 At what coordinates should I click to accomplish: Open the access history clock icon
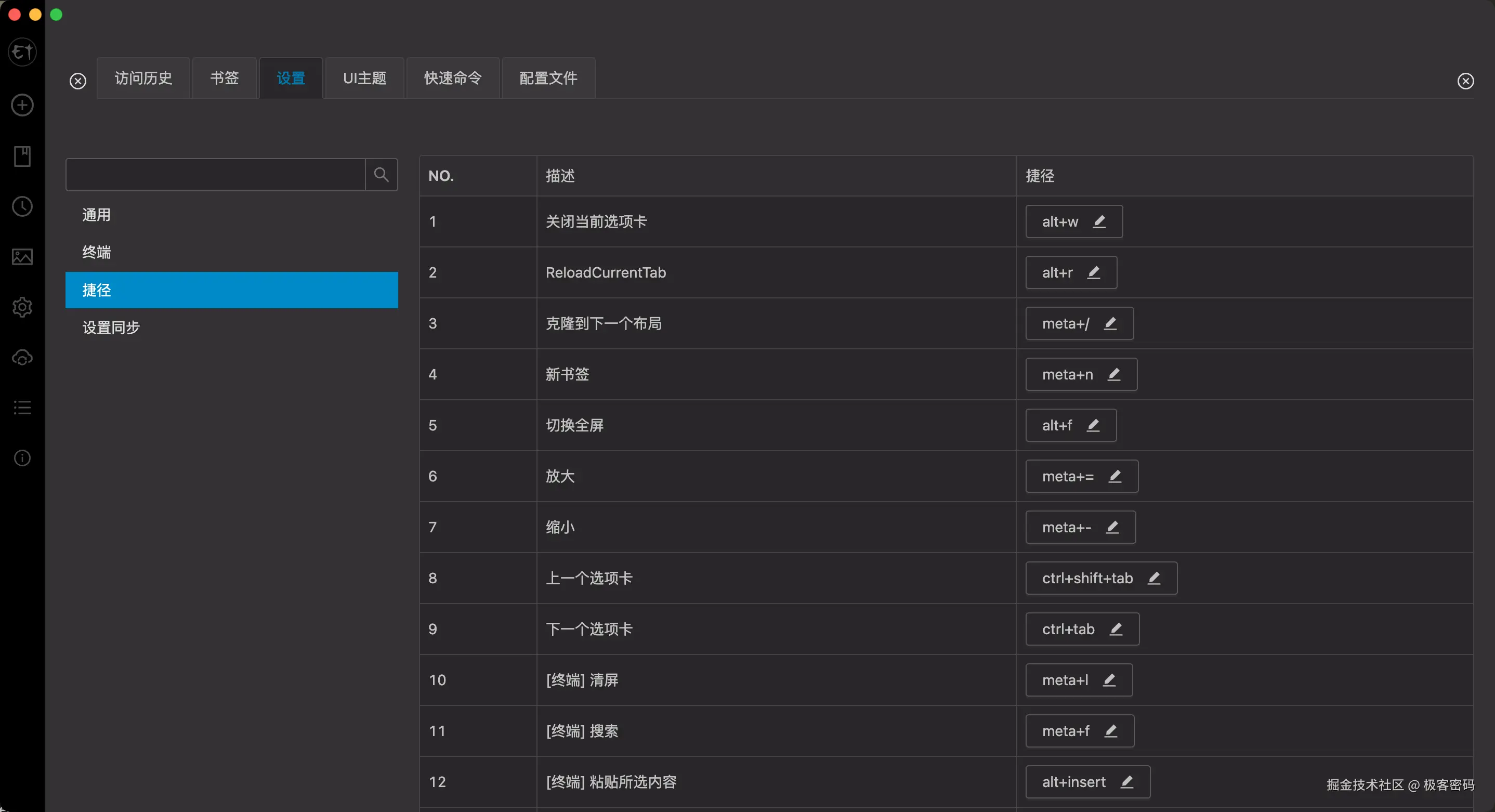(x=21, y=206)
